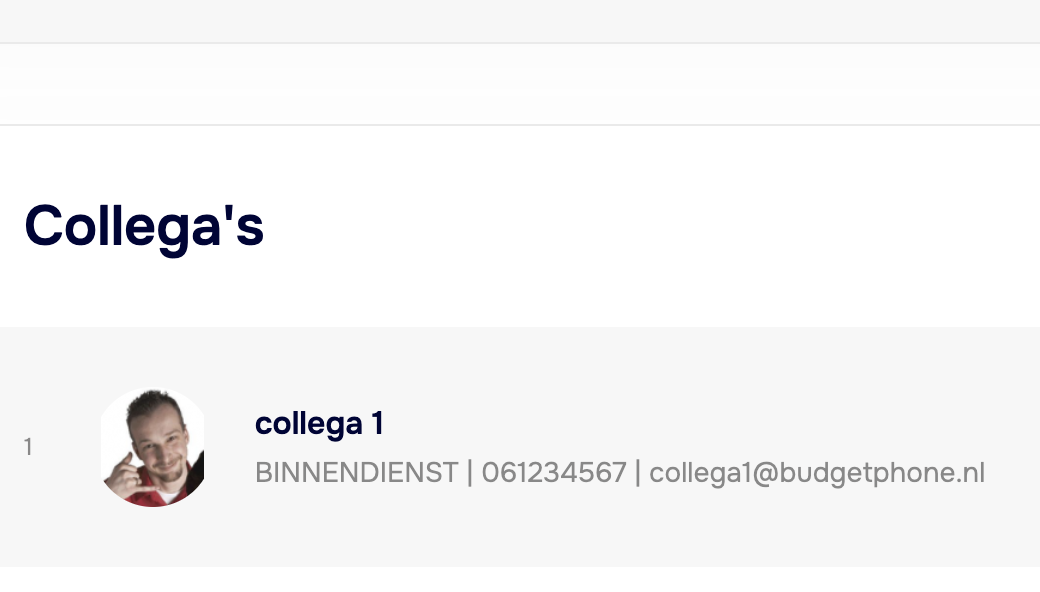Image resolution: width=1040 pixels, height=592 pixels.
Task: Click the collega 1 profile photo
Action: tap(153, 447)
